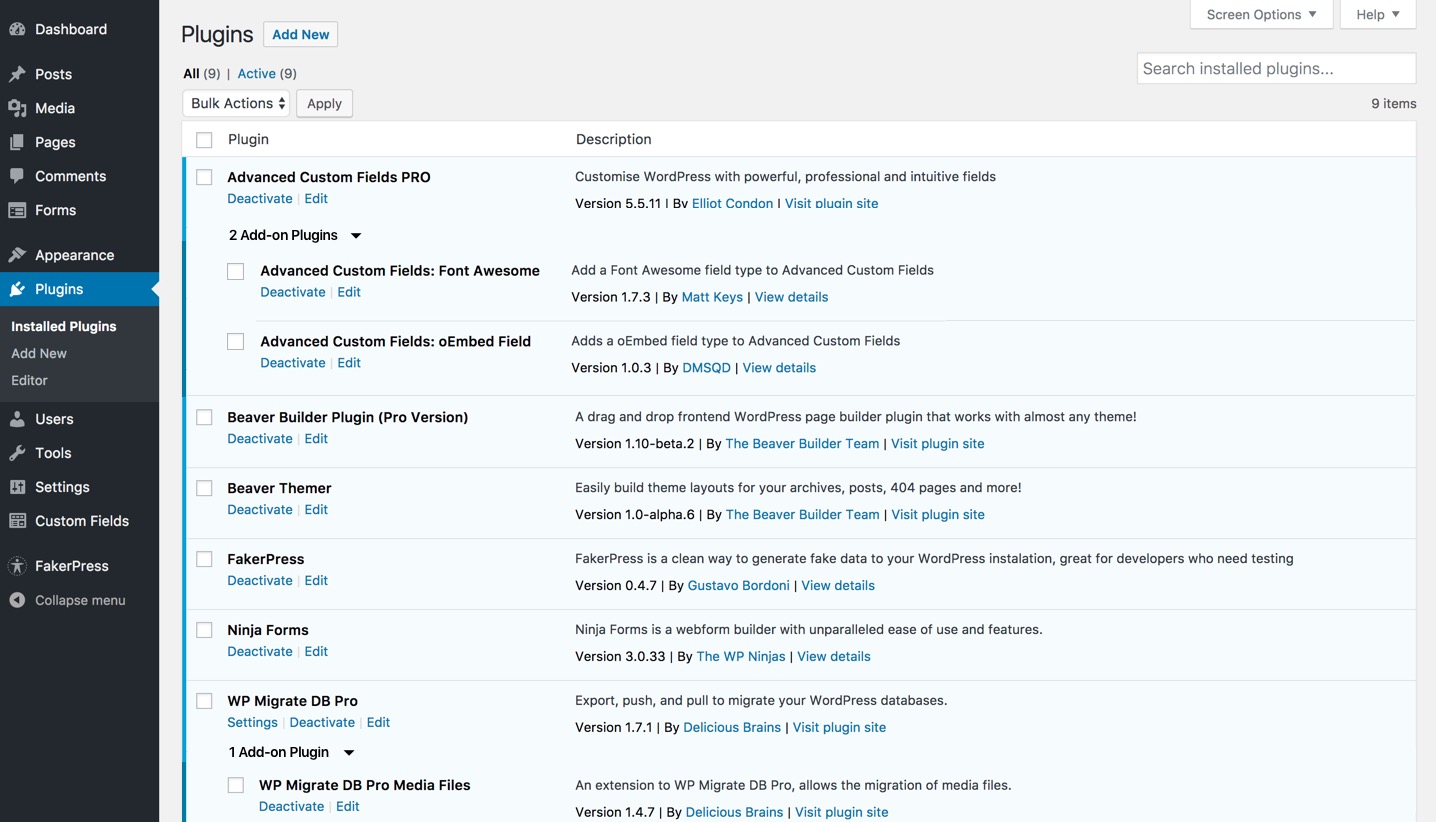Image resolution: width=1436 pixels, height=822 pixels.
Task: Click the 9 items count text
Action: (x=1393, y=103)
